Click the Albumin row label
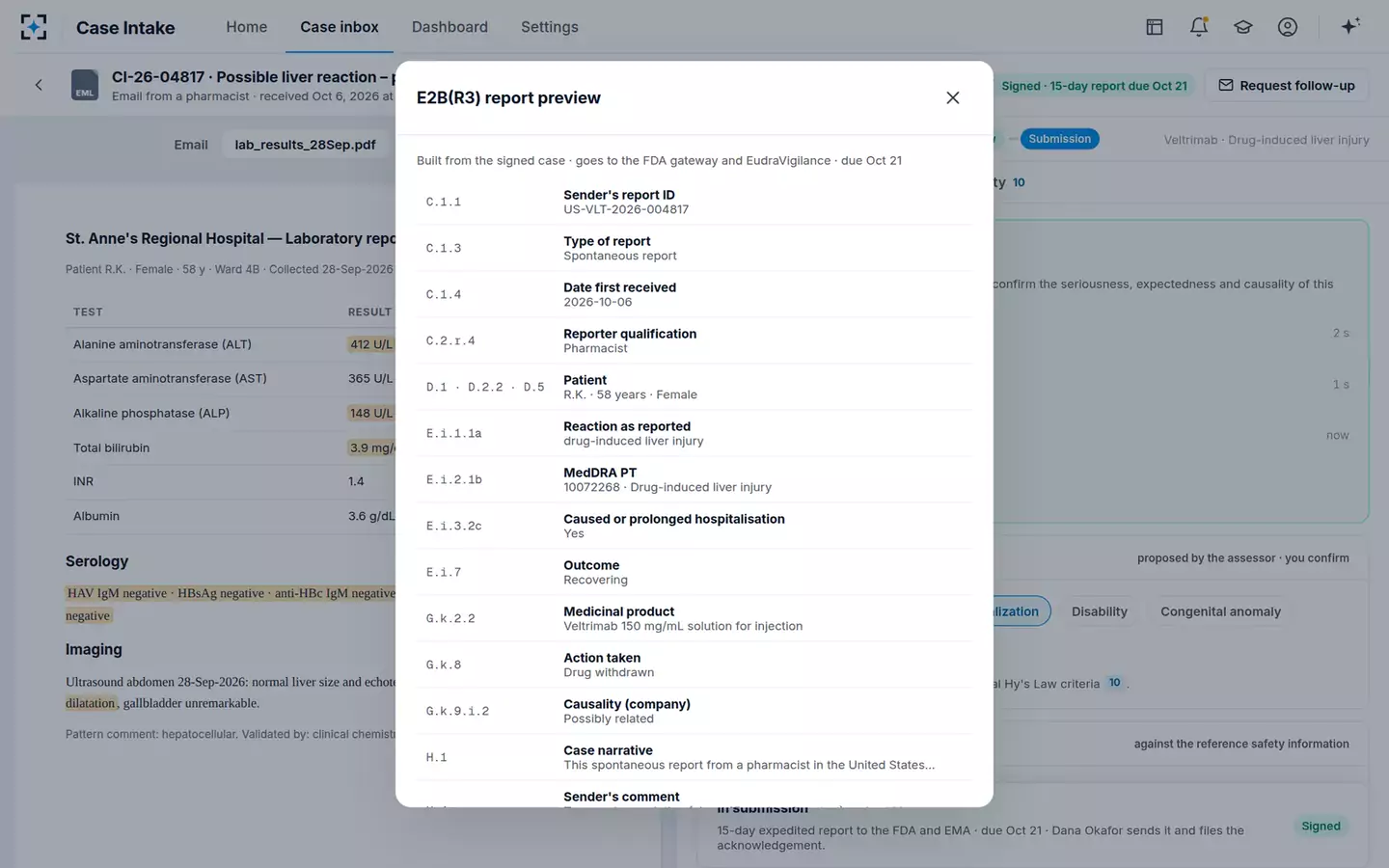Image resolution: width=1389 pixels, height=868 pixels. click(96, 516)
